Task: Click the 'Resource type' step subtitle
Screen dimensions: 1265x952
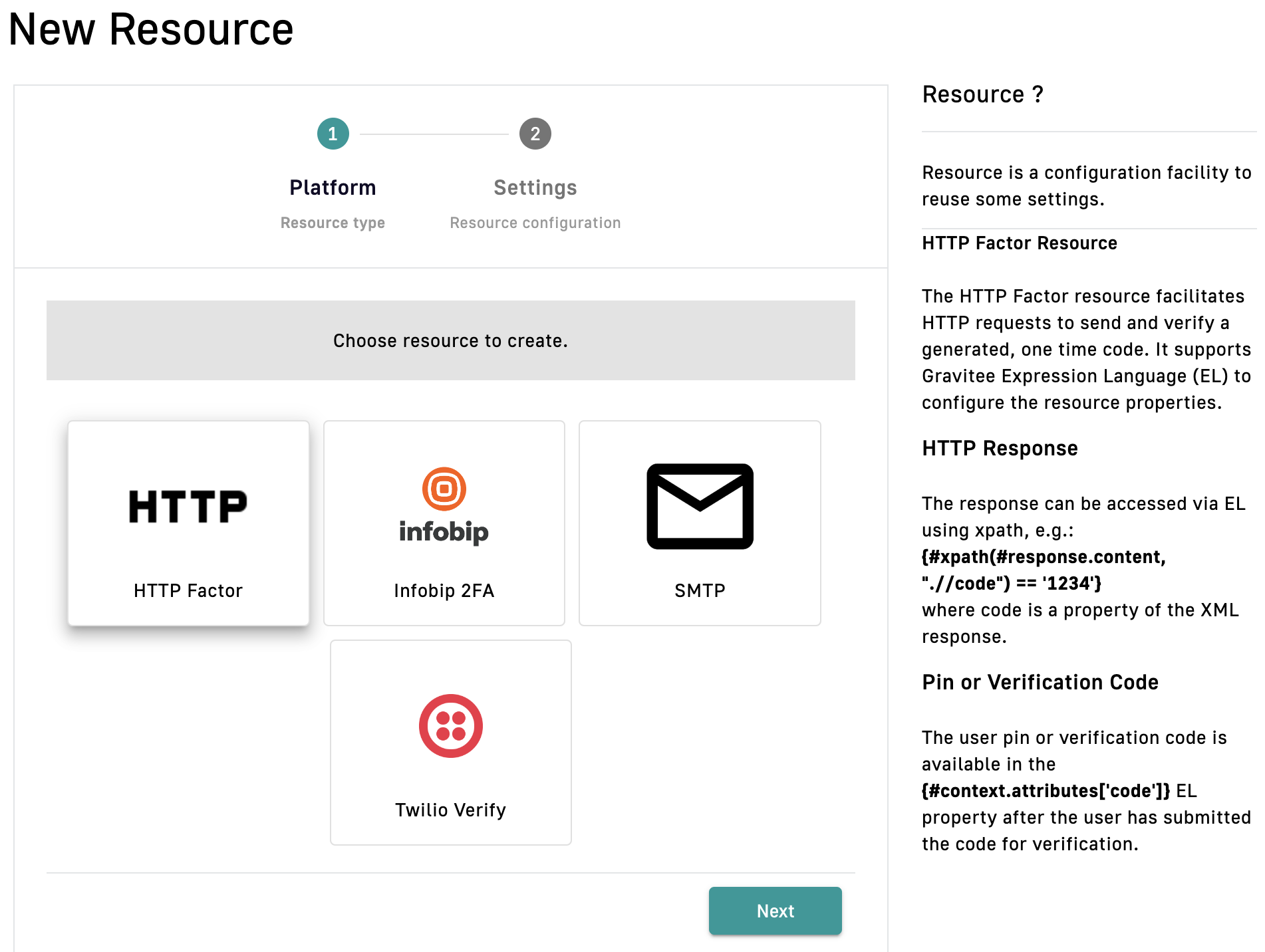Action: click(x=333, y=223)
